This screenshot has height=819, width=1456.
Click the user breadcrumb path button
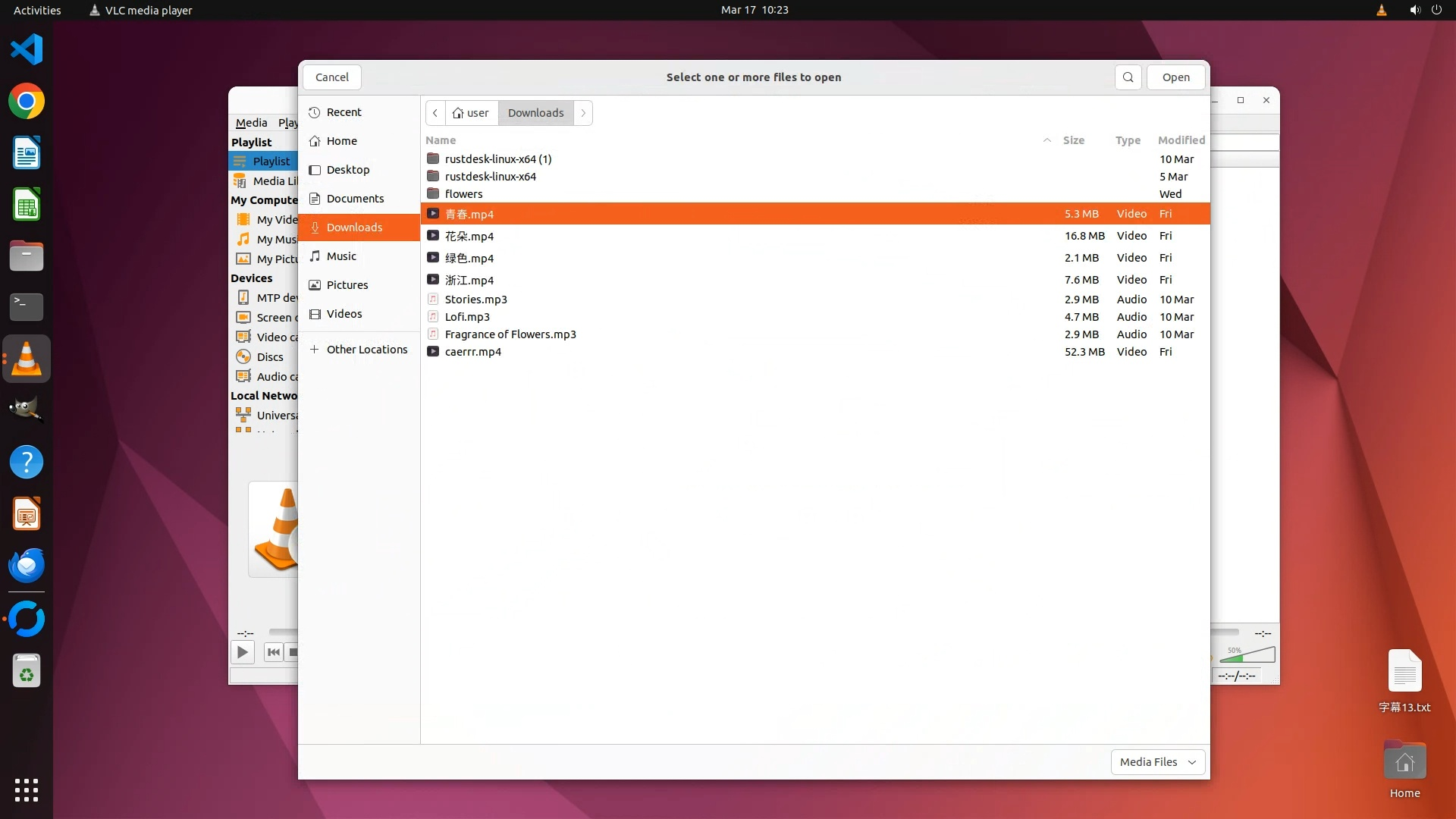471,113
